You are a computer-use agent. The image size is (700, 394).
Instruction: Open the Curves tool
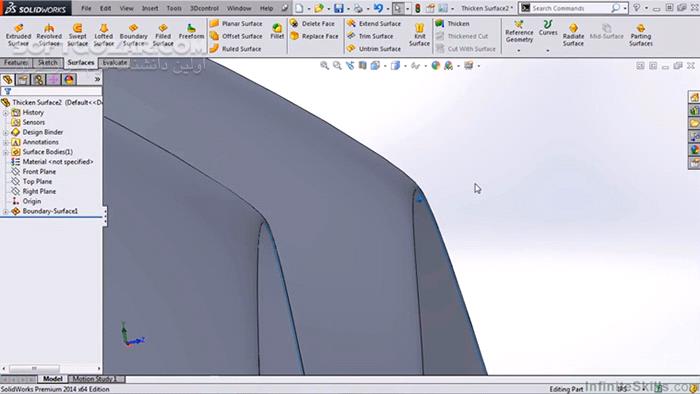pos(548,28)
